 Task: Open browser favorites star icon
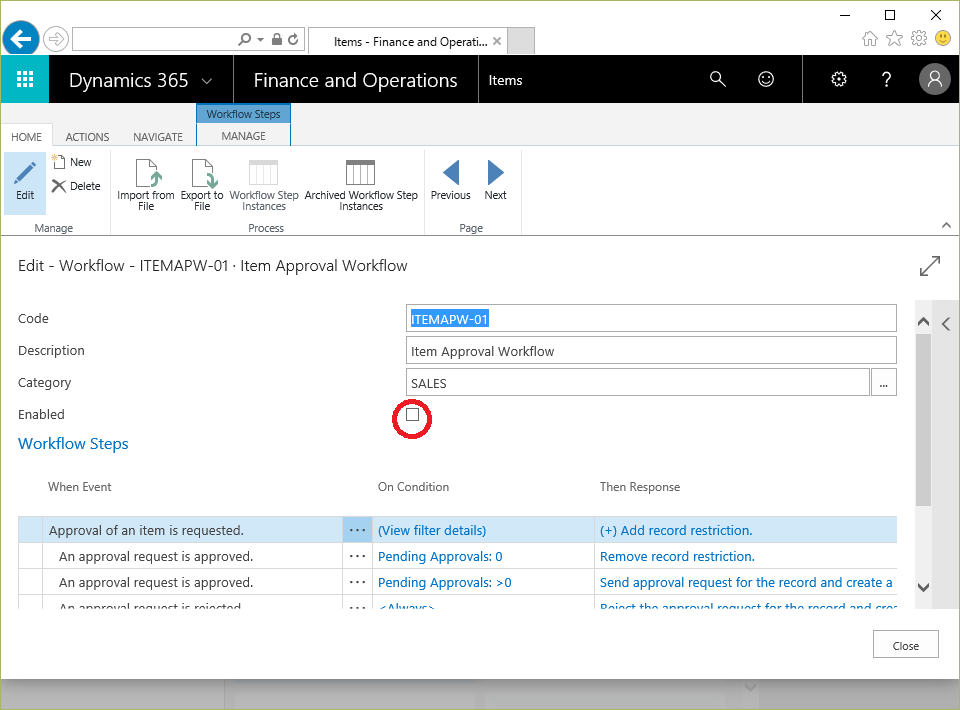(x=894, y=39)
